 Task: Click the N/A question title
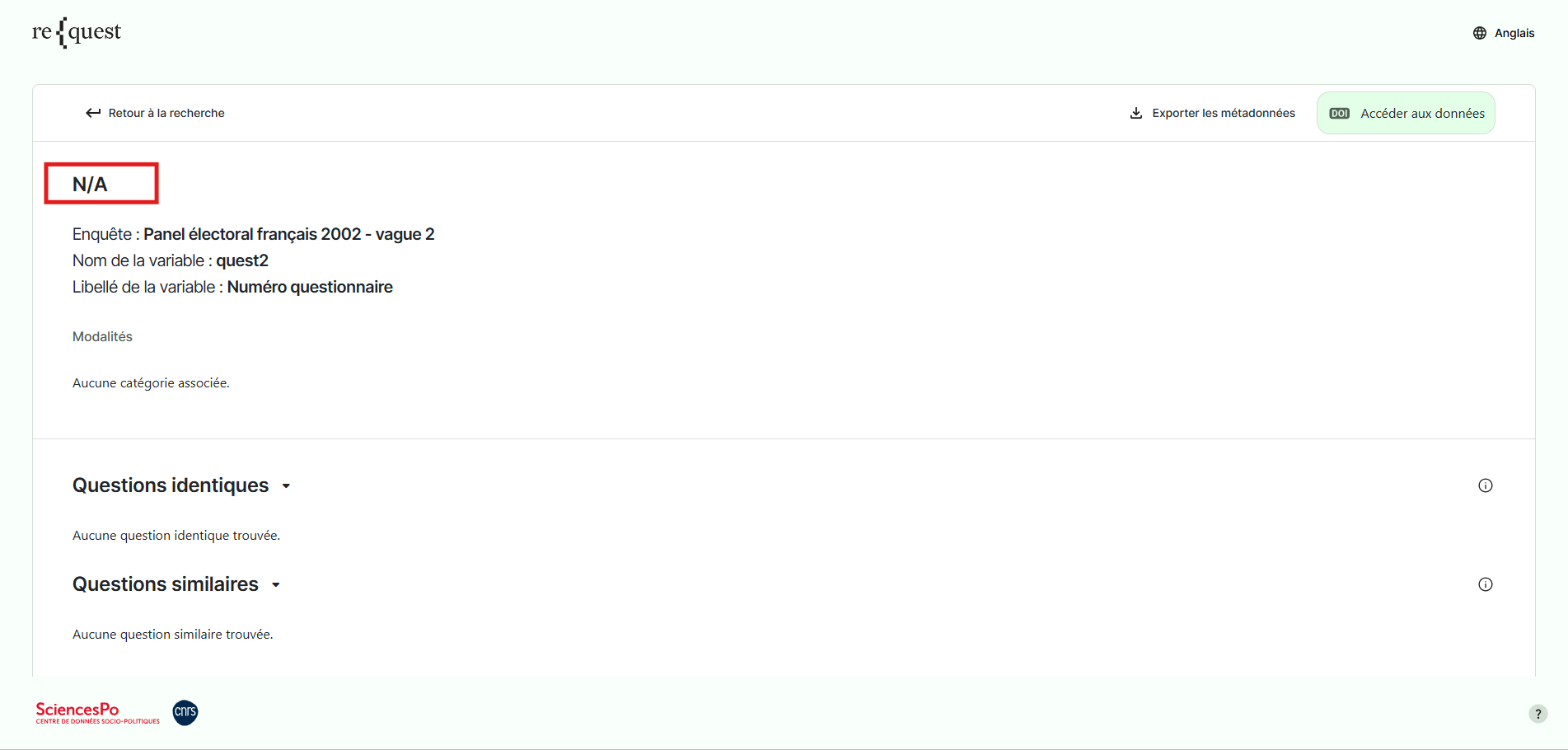coord(90,184)
